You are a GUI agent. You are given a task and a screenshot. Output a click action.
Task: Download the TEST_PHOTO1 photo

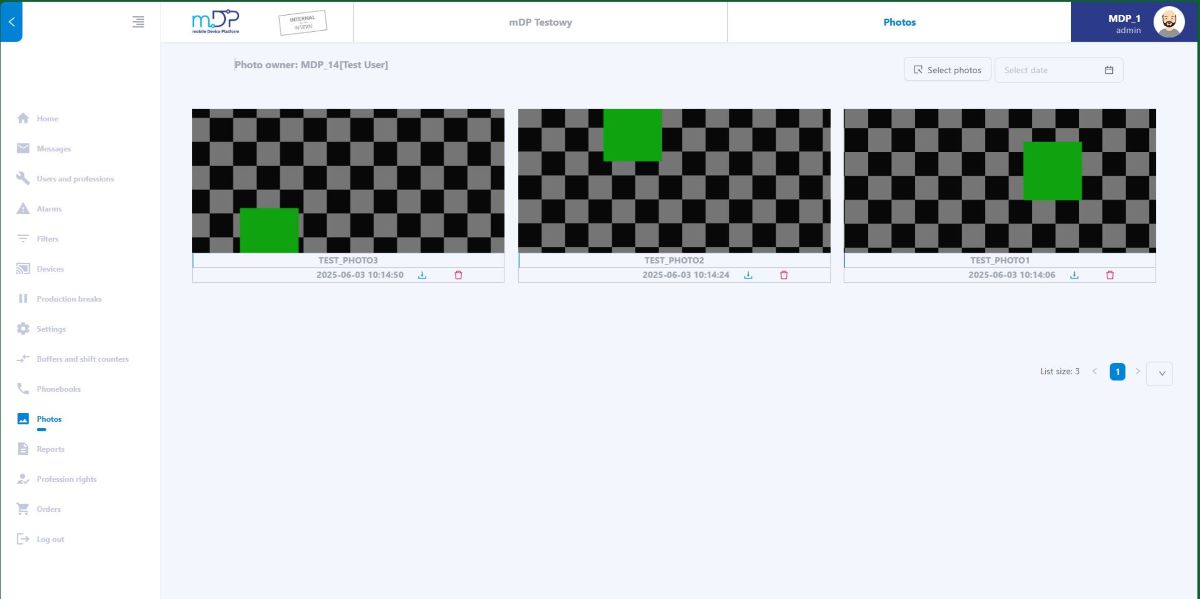1074,275
